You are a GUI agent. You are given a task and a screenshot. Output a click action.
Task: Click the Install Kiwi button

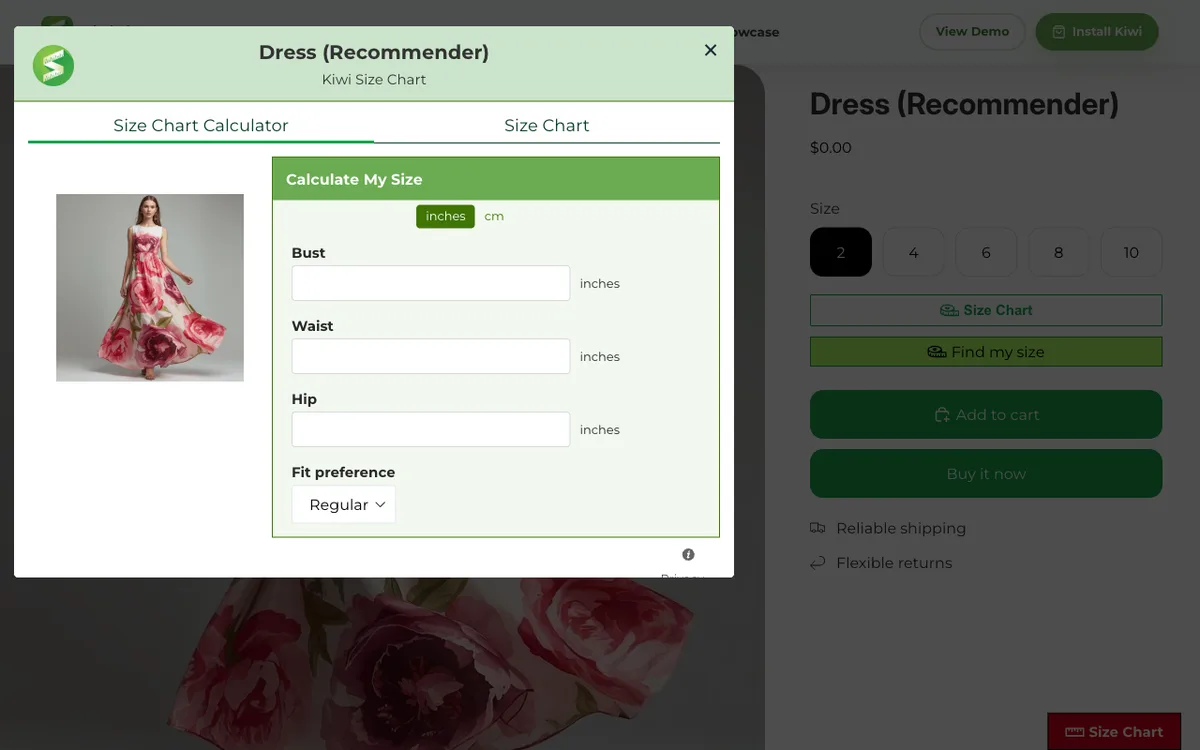click(x=1097, y=31)
